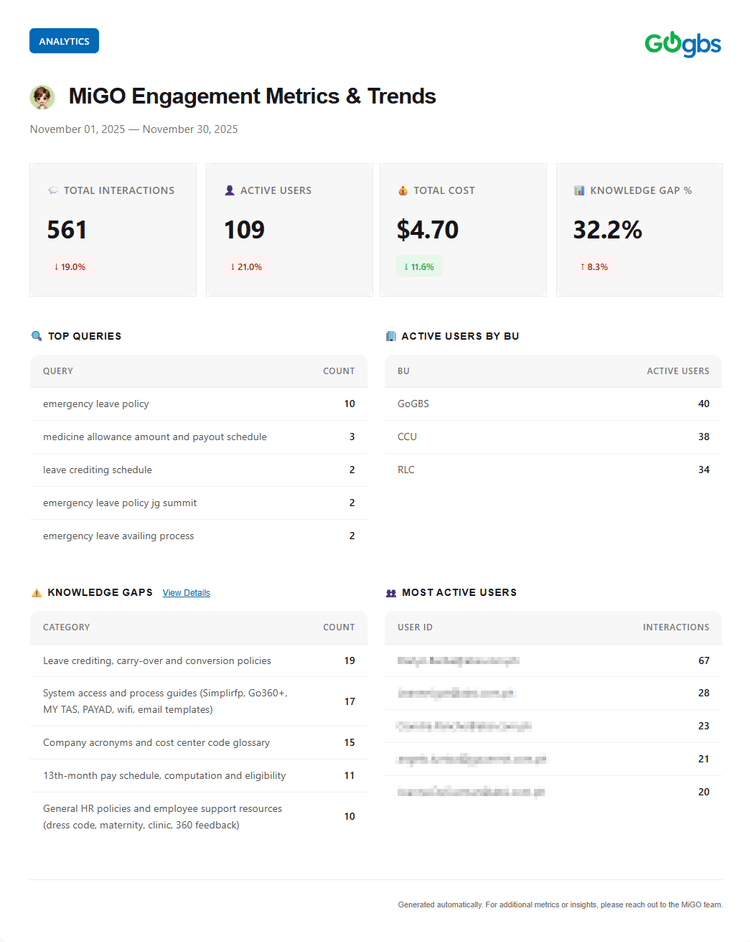Select the leave crediting schedule query
750x942 pixels.
click(199, 470)
